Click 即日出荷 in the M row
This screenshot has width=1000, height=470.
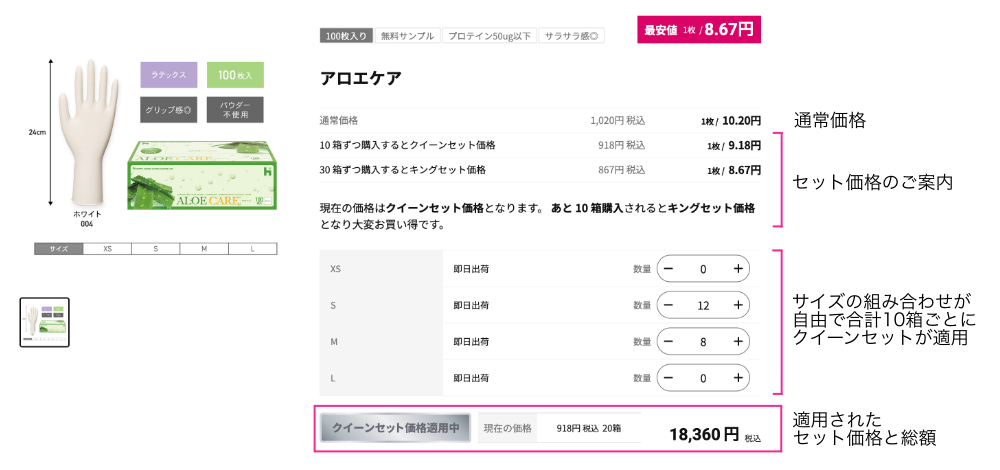pyautogui.click(x=471, y=342)
